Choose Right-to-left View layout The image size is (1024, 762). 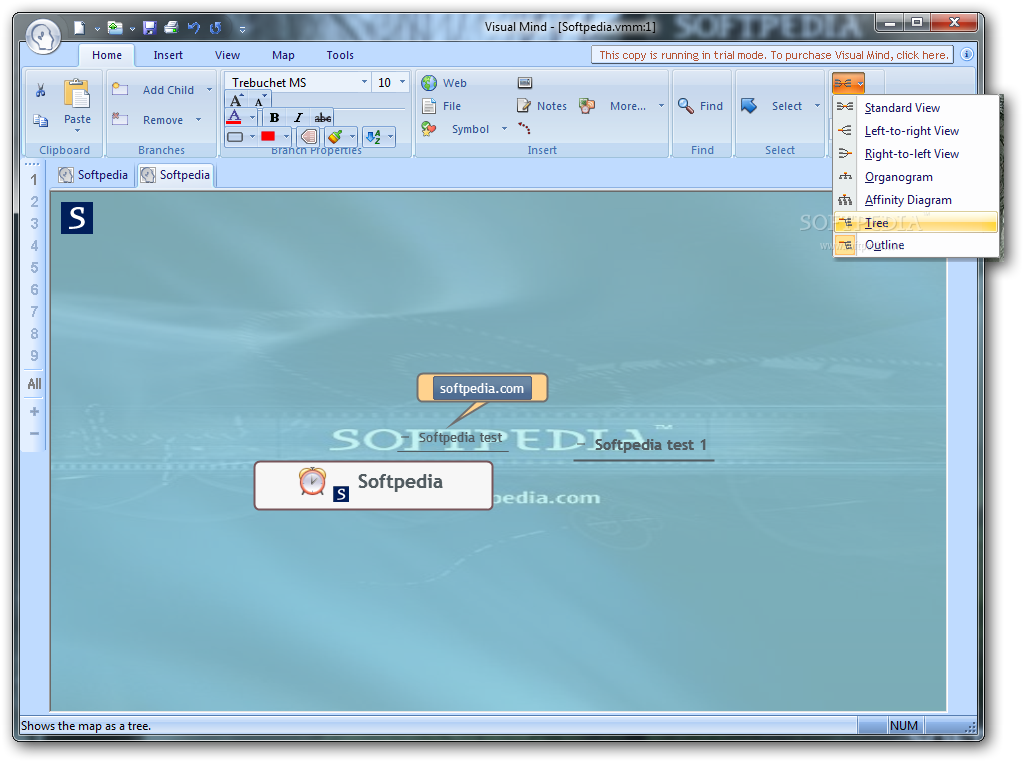(916, 154)
